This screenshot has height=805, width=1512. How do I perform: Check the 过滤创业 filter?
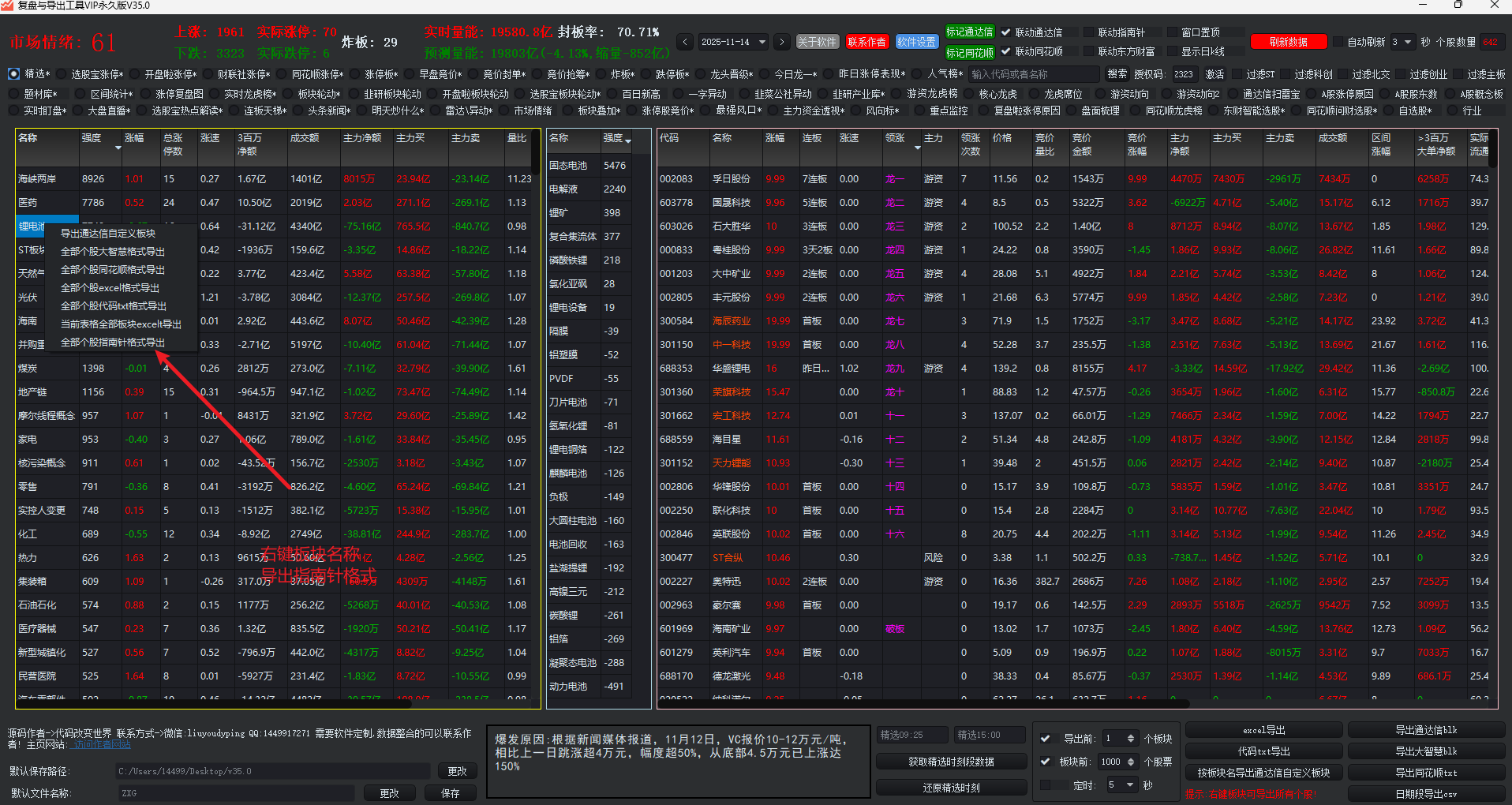[x=1400, y=74]
